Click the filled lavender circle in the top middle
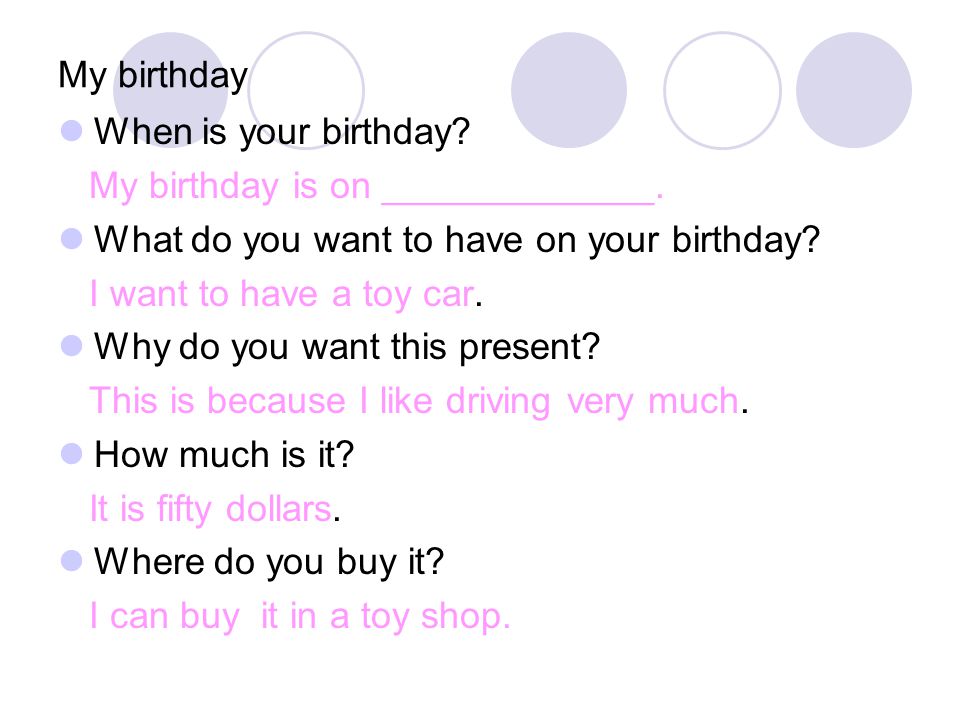The image size is (960, 720). [569, 90]
